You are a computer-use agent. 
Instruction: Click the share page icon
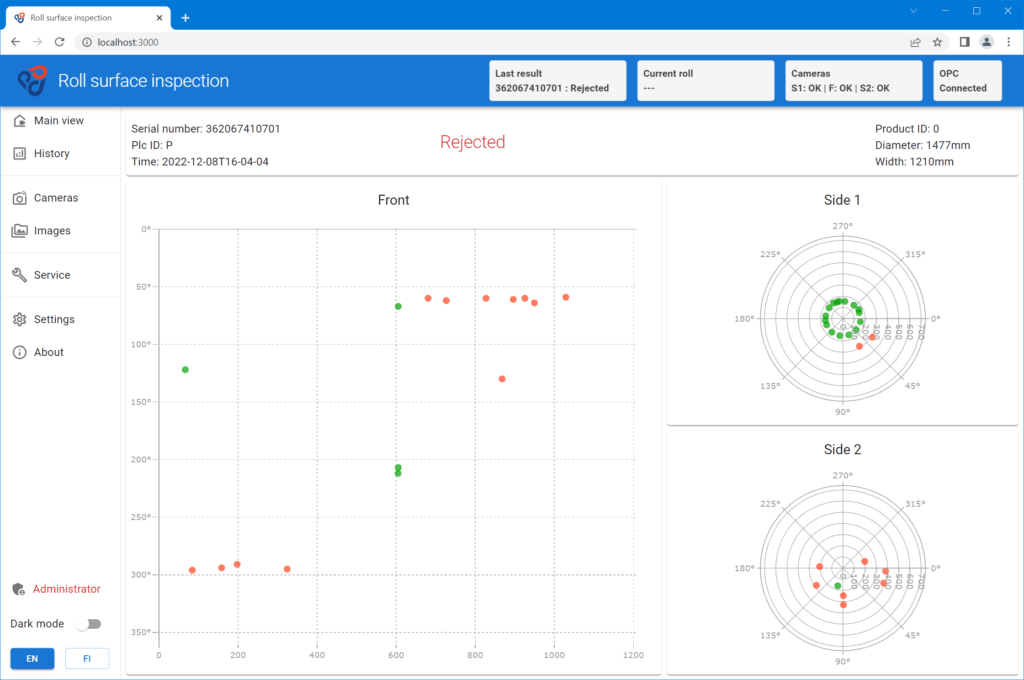(x=915, y=42)
